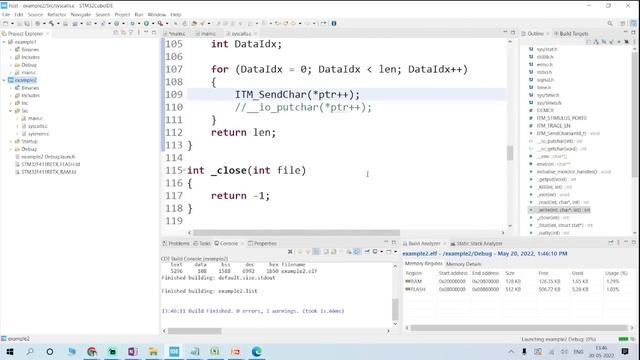Open the Help menu
This screenshot has height=360, width=640.
(x=176, y=14)
